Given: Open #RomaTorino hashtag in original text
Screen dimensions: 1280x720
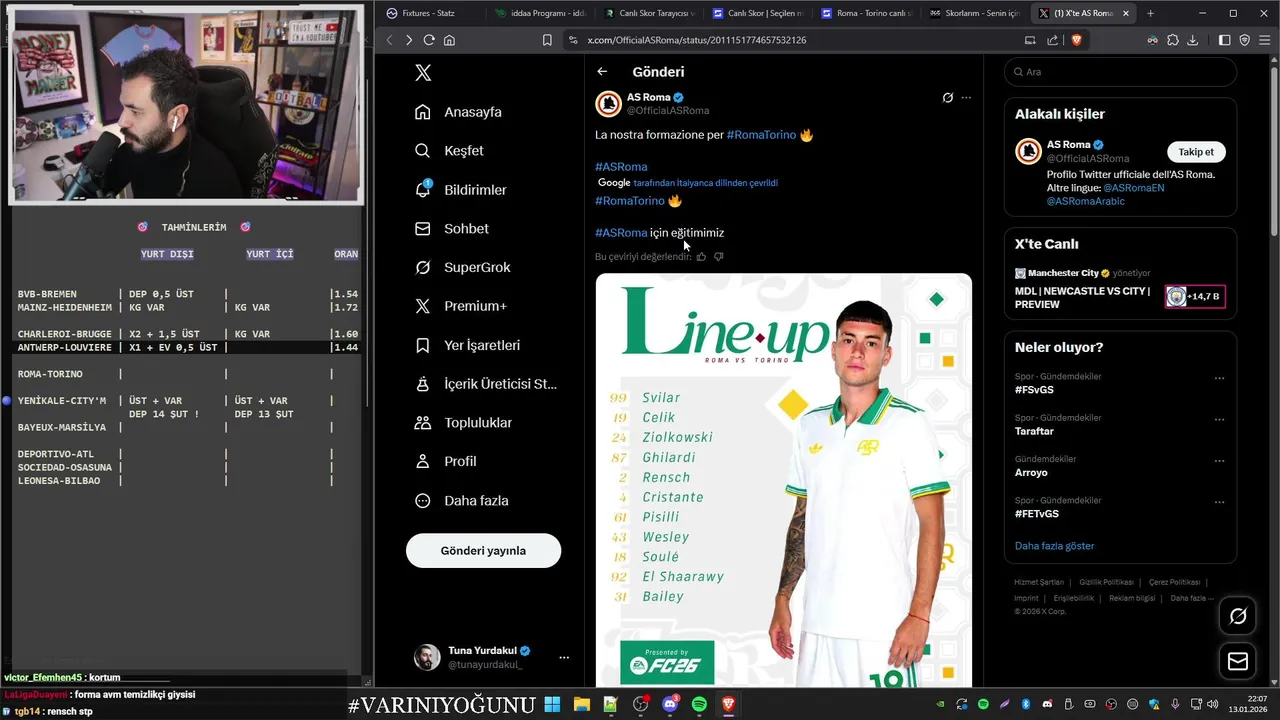Looking at the screenshot, I should click(761, 135).
